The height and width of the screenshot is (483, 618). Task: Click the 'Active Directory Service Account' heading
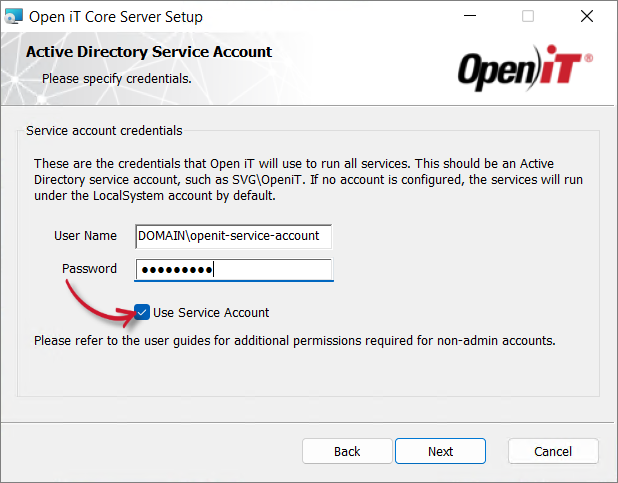tap(149, 52)
